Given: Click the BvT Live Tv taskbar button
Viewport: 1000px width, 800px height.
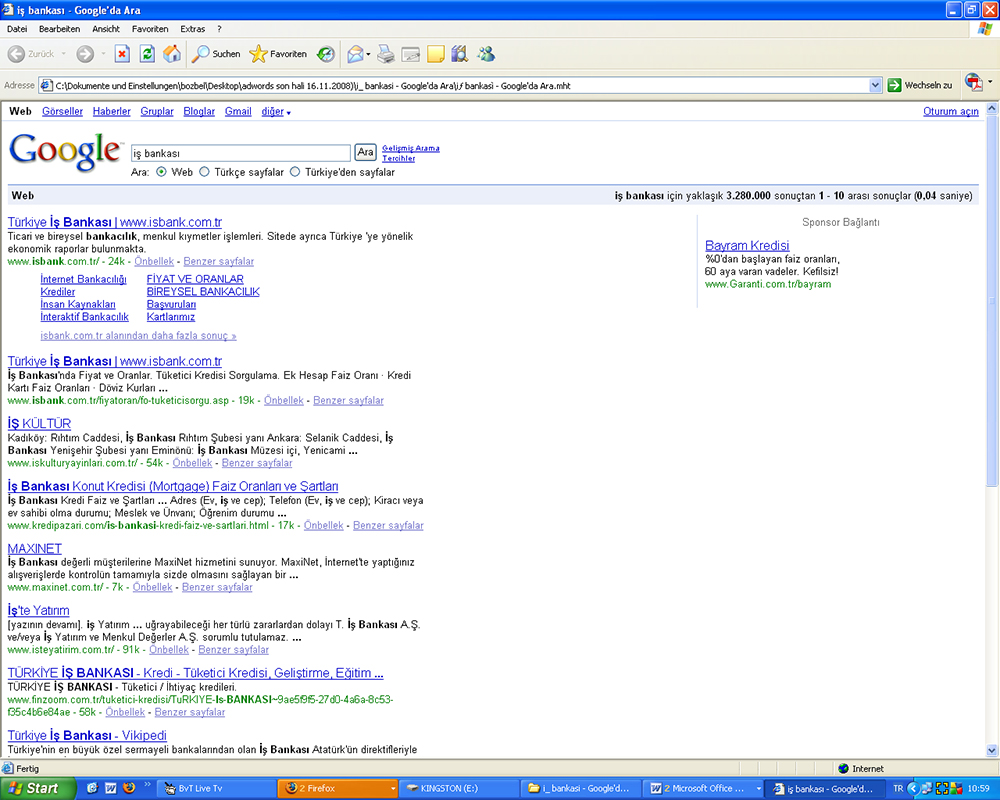Looking at the screenshot, I should click(x=217, y=789).
